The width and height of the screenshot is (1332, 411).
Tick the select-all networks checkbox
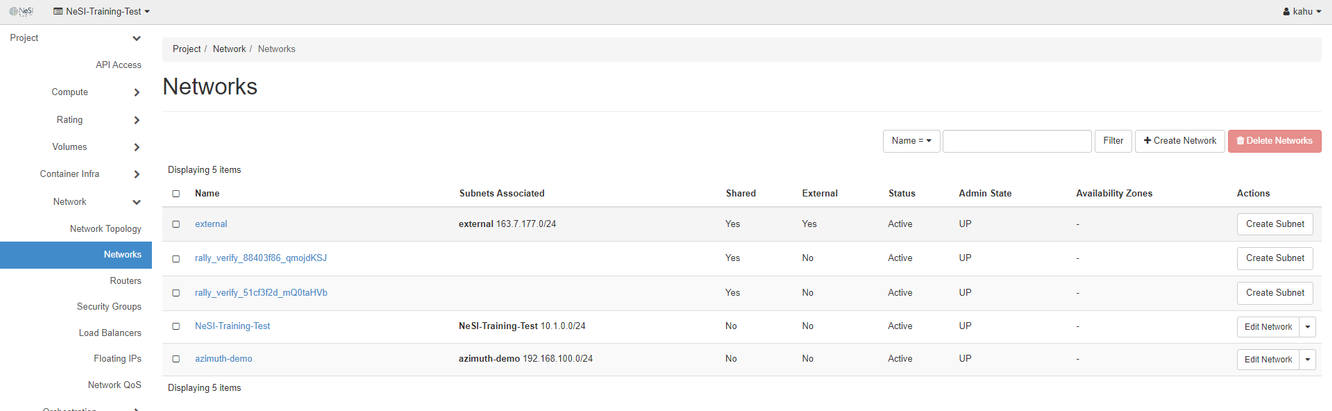176,194
